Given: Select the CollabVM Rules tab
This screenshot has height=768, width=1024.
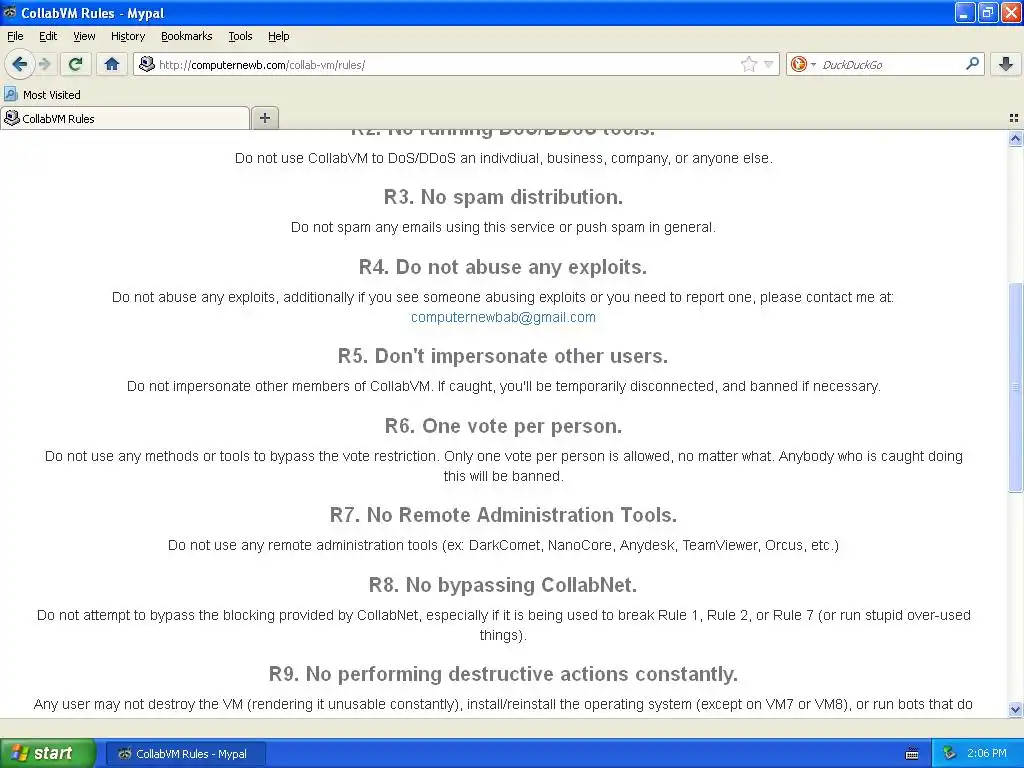Looking at the screenshot, I should point(125,118).
